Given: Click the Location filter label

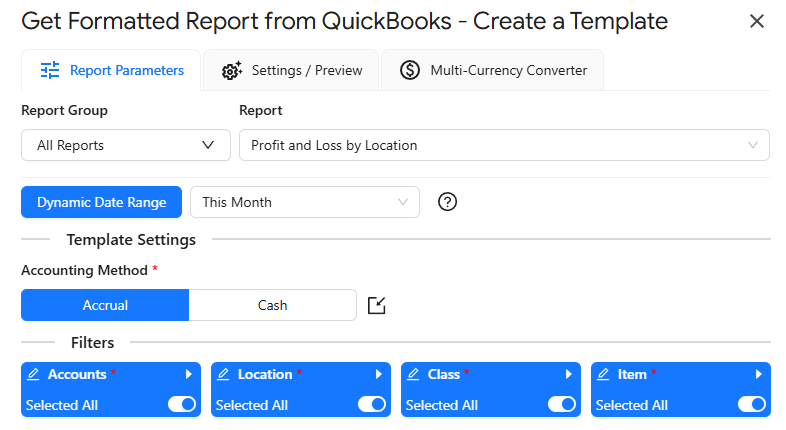Looking at the screenshot, I should click(265, 374).
